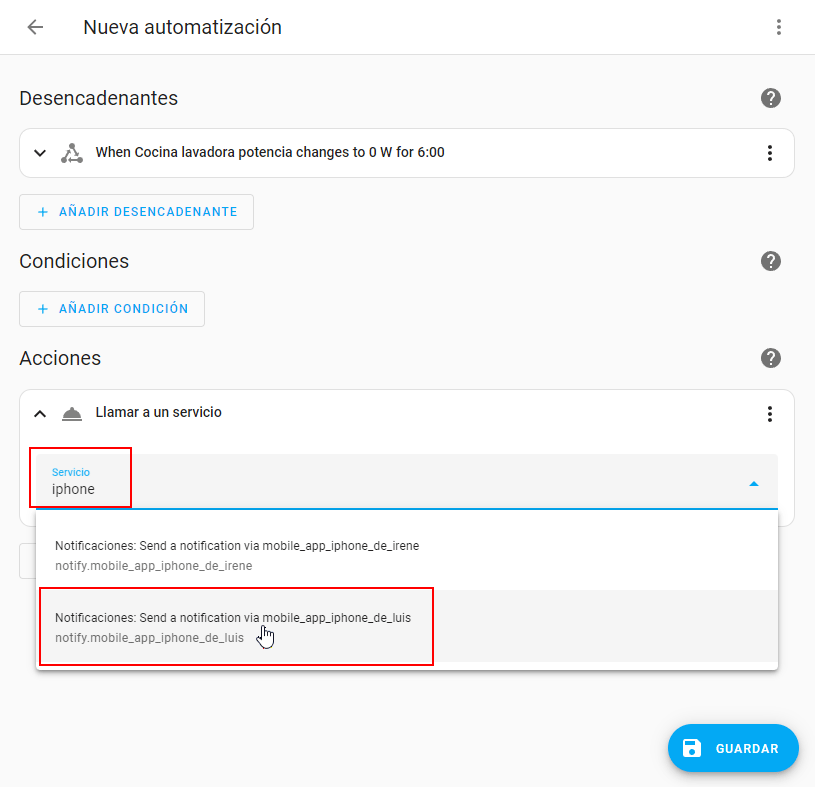This screenshot has width=815, height=787.
Task: Save the automation with Guardar
Action: coord(733,748)
